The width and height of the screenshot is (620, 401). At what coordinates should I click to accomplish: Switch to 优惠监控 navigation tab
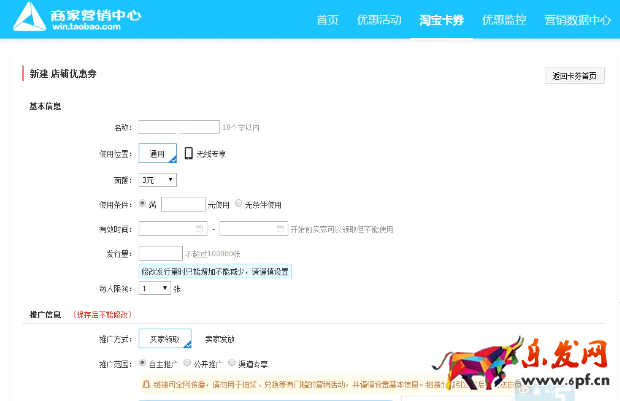tap(503, 20)
